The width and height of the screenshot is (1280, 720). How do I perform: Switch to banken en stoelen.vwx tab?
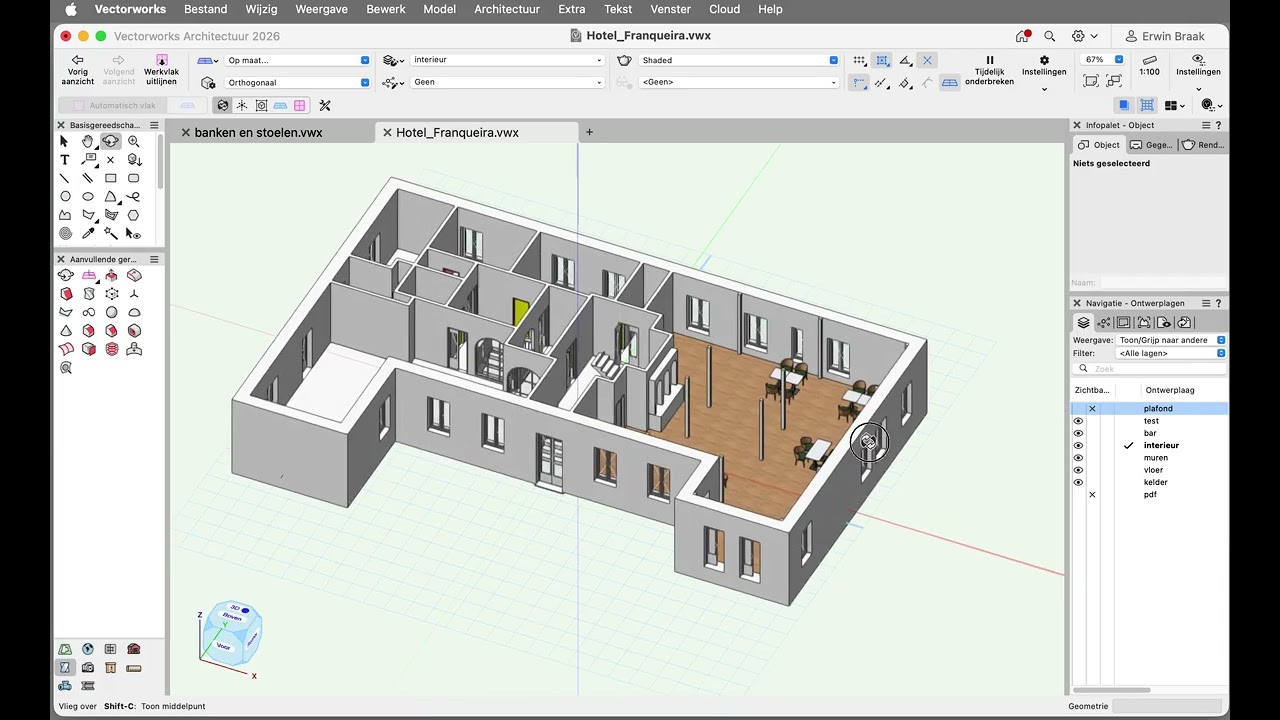(258, 132)
